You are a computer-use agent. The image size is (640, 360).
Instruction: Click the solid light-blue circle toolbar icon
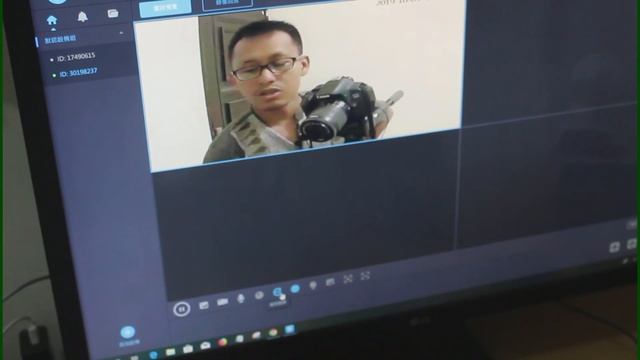(x=295, y=289)
